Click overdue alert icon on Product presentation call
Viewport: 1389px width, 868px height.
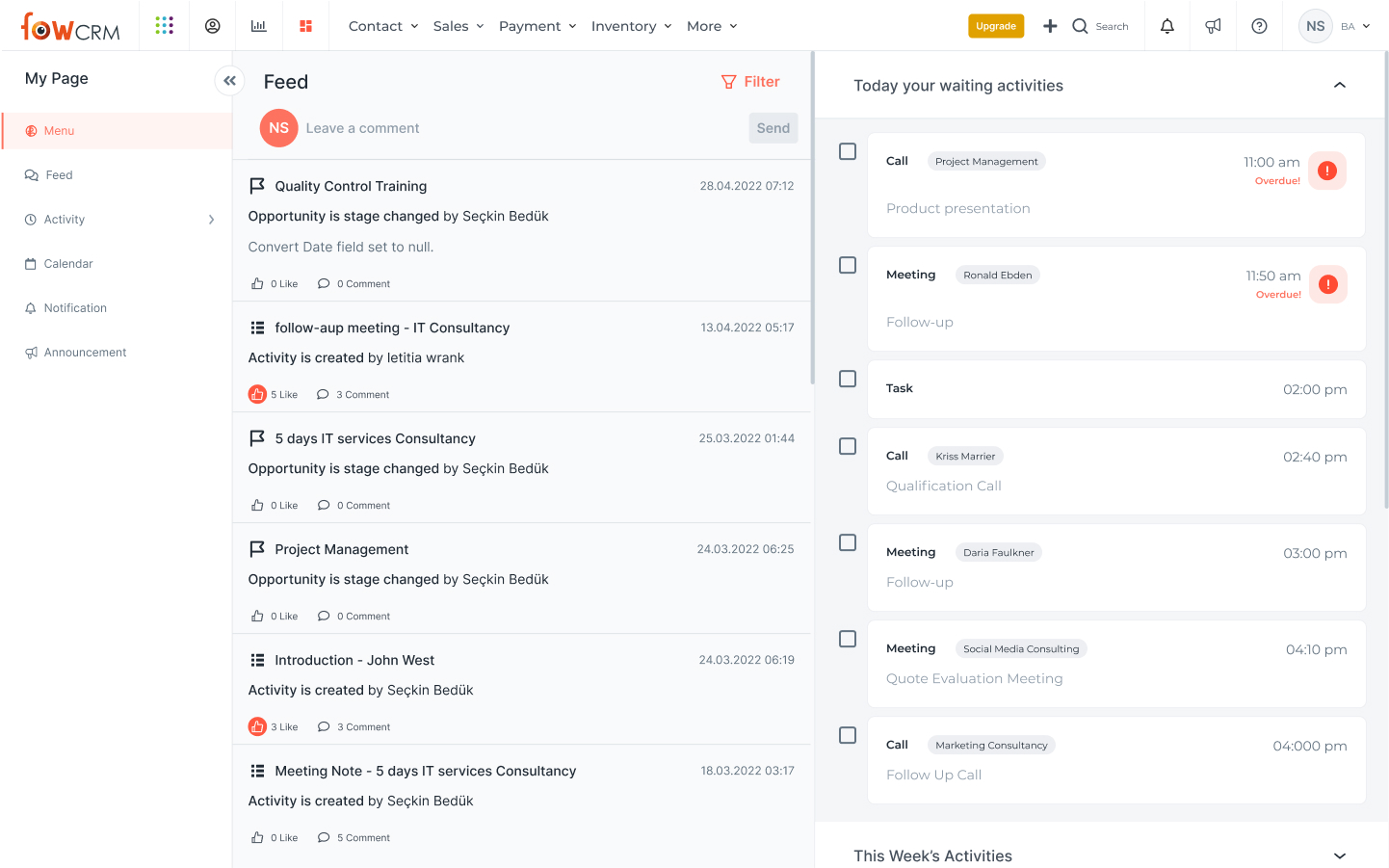[1327, 171]
